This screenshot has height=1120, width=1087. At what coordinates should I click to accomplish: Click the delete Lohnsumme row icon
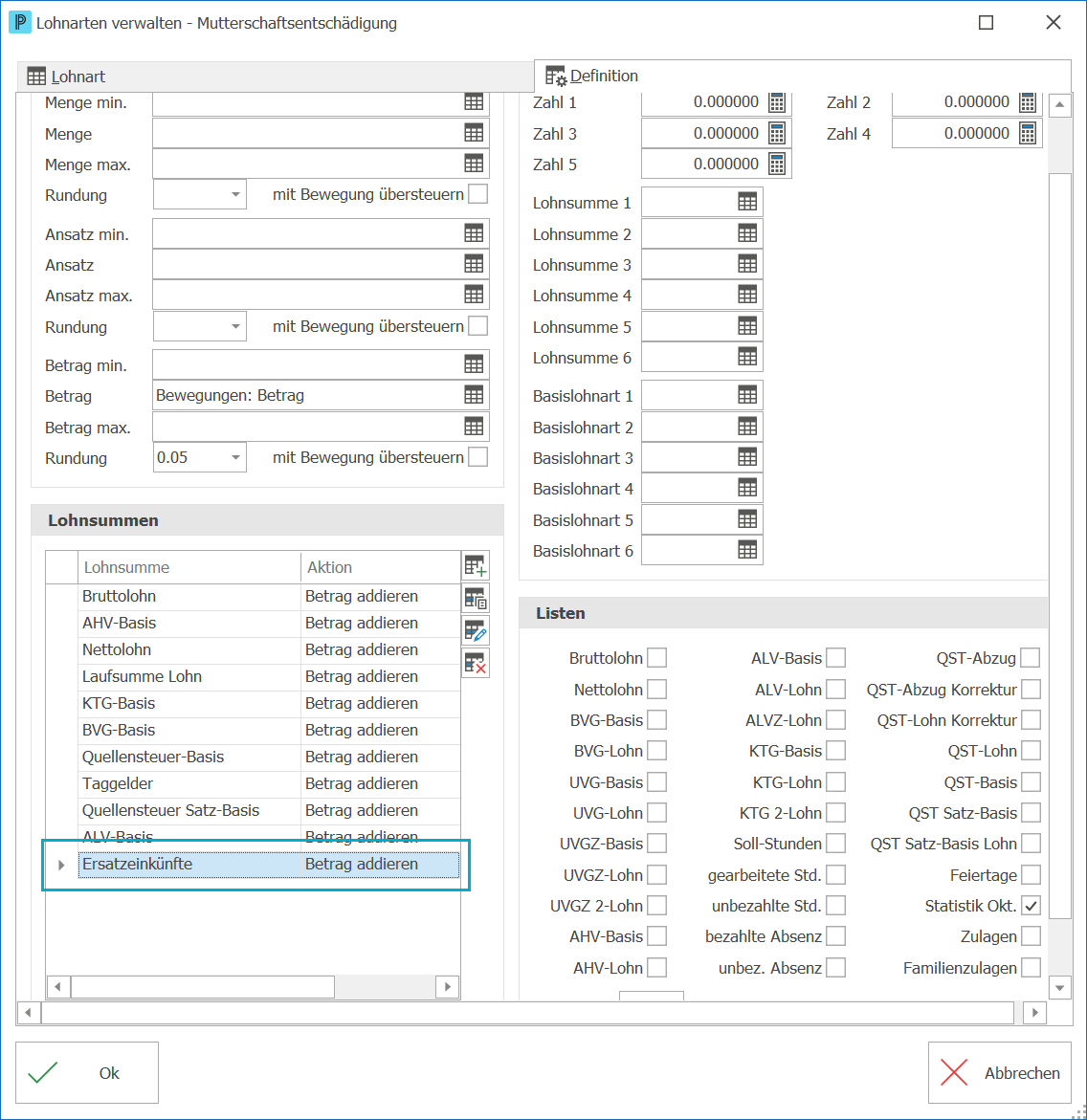pos(476,664)
